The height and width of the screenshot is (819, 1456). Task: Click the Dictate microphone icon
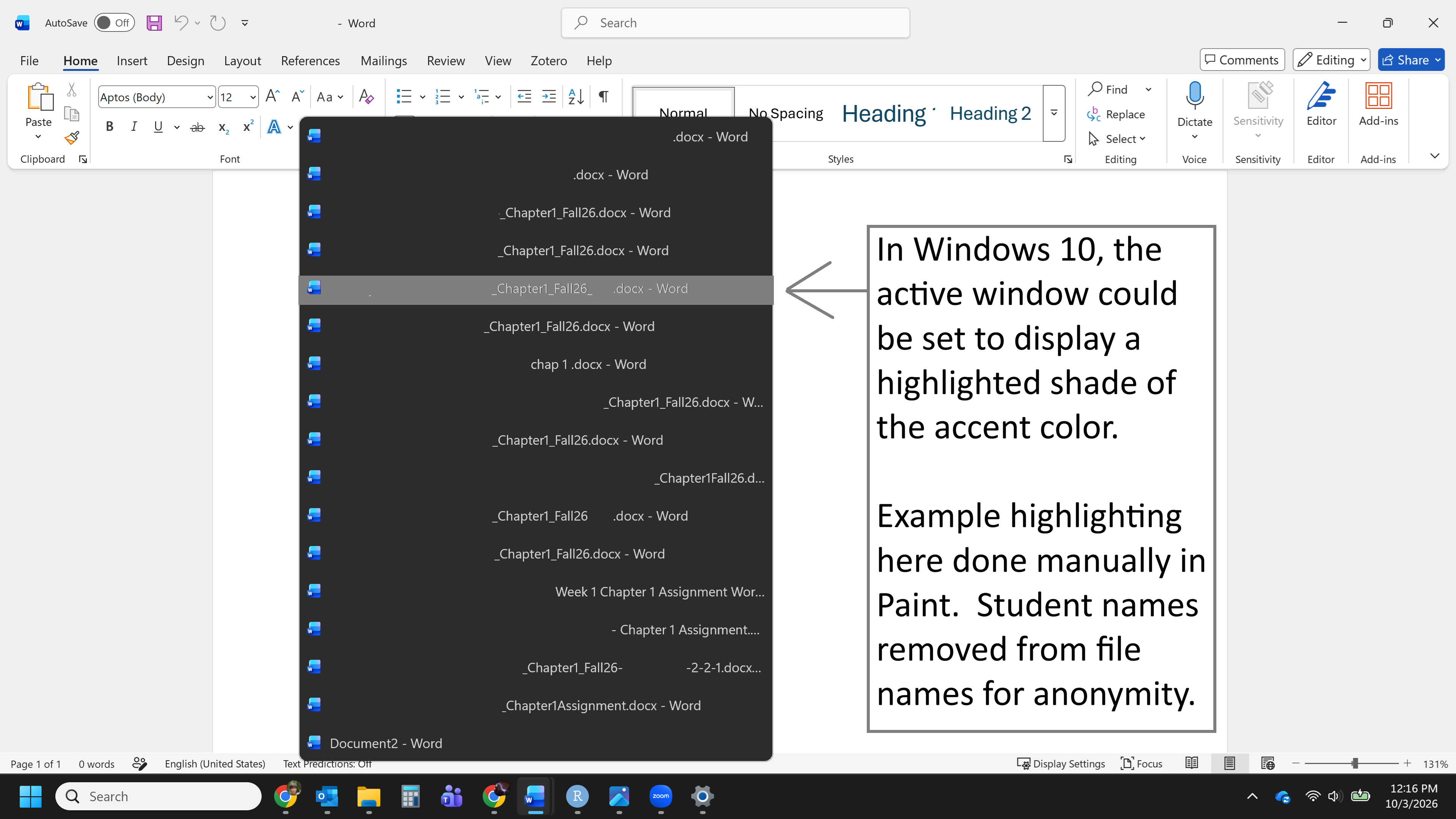(x=1194, y=96)
